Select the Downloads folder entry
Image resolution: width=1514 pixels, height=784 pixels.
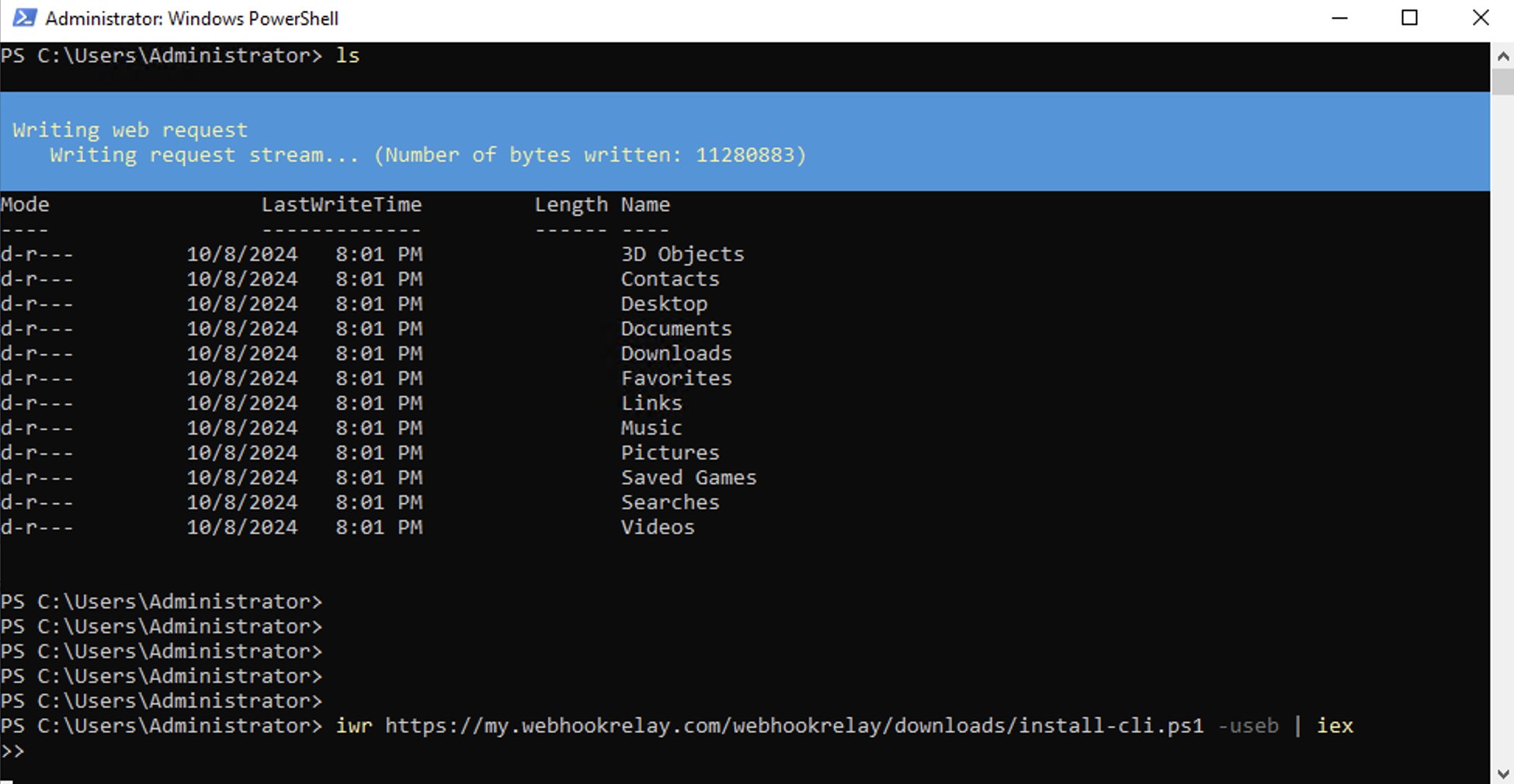(675, 353)
